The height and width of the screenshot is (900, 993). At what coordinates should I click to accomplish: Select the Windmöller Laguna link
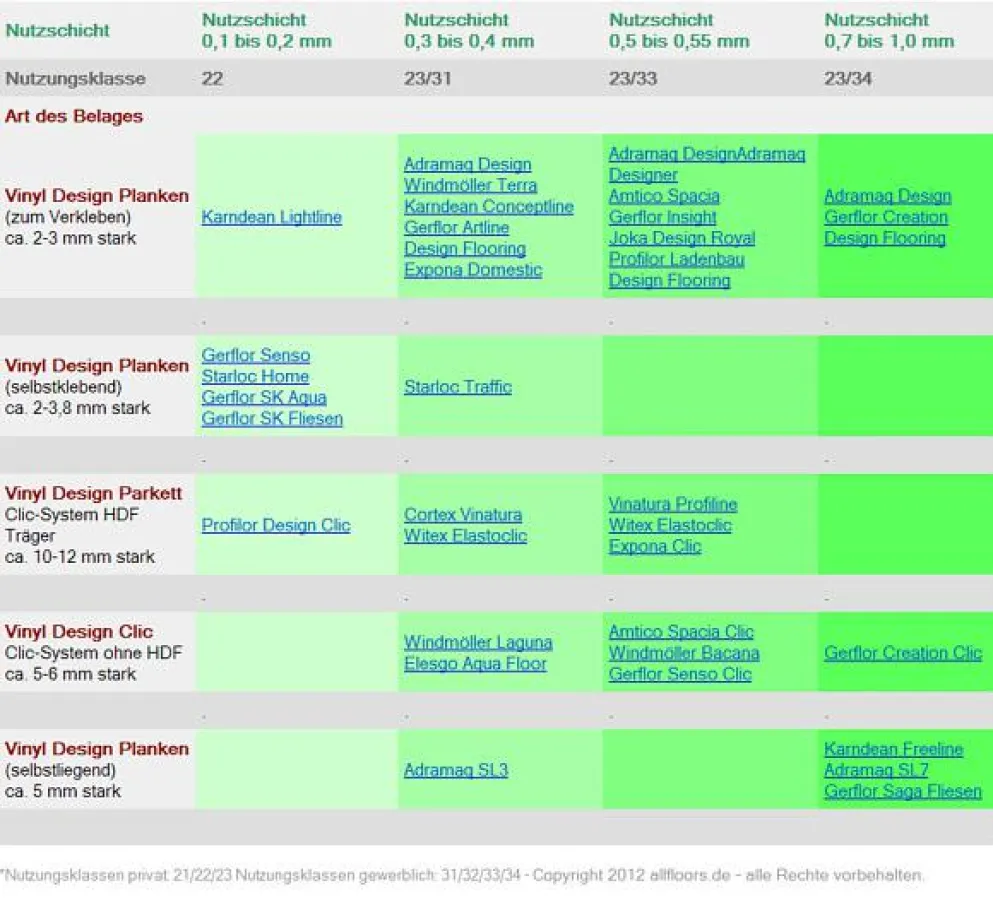478,642
